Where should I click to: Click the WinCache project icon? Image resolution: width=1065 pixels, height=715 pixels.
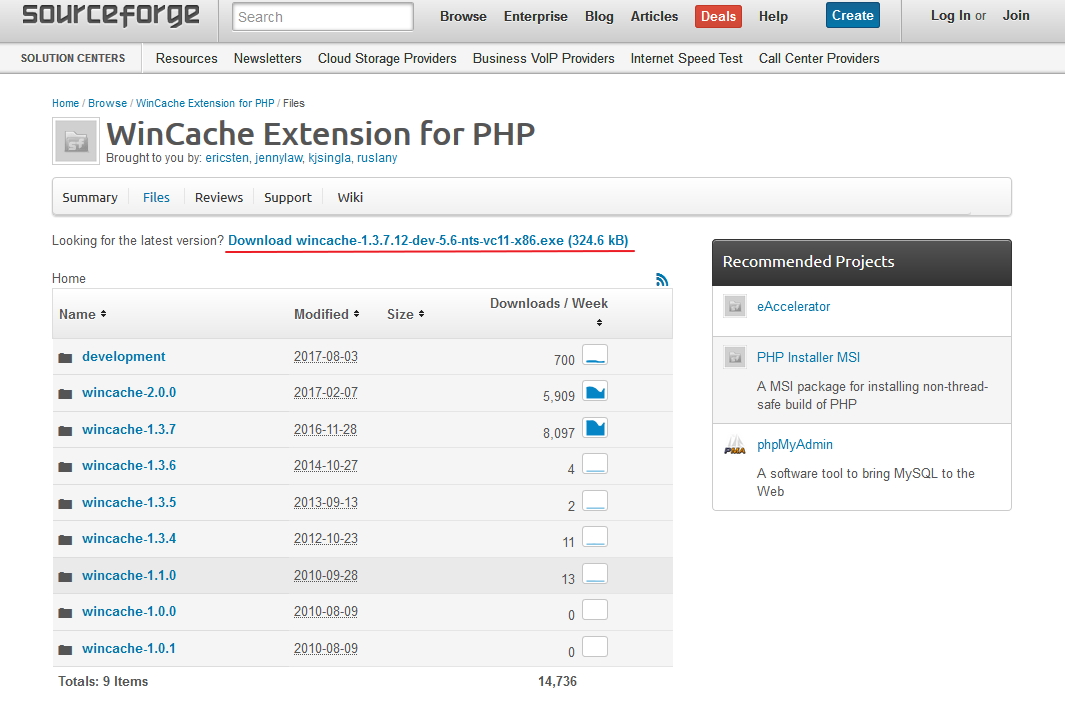tap(76, 141)
